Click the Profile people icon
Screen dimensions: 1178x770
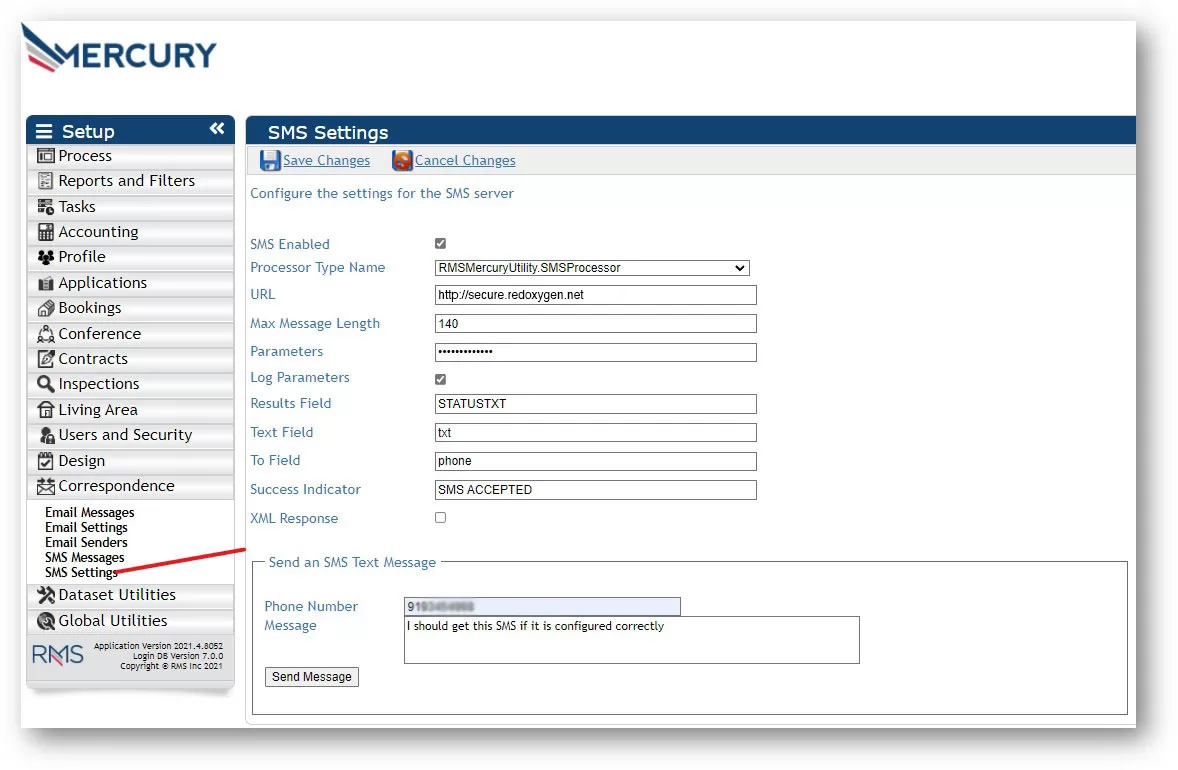[x=46, y=257]
